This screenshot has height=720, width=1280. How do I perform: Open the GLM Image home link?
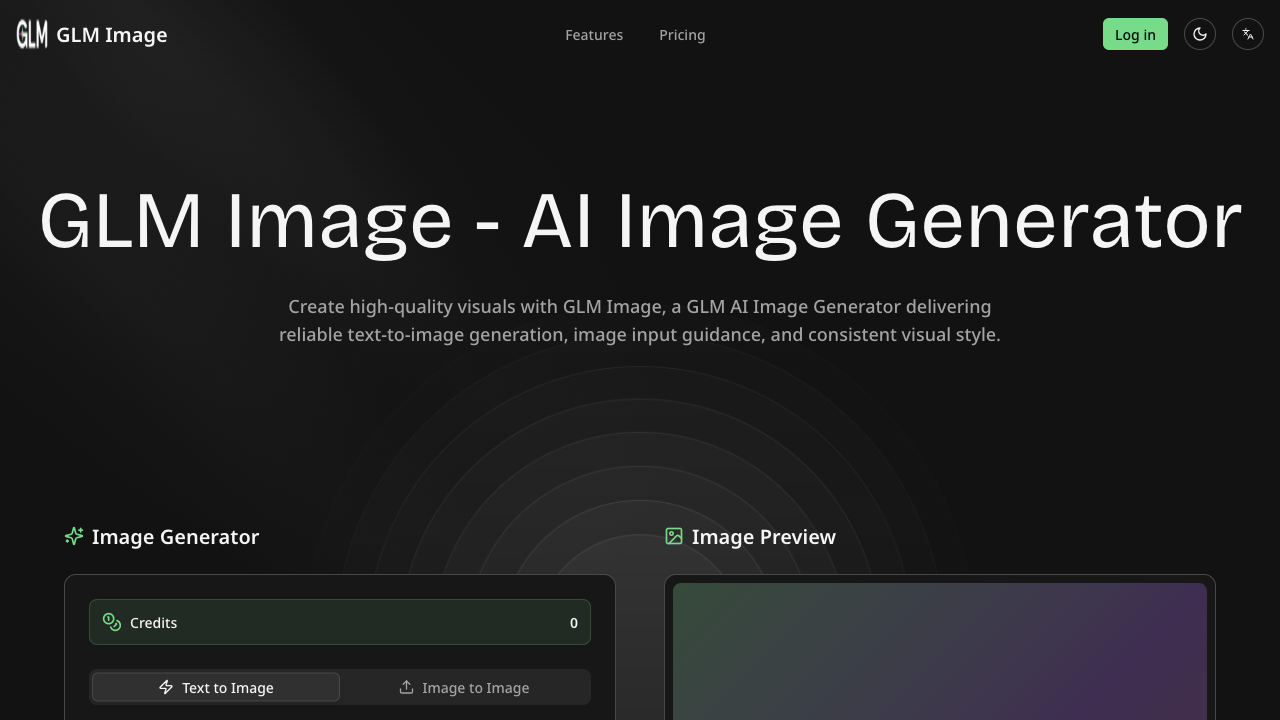tap(92, 35)
